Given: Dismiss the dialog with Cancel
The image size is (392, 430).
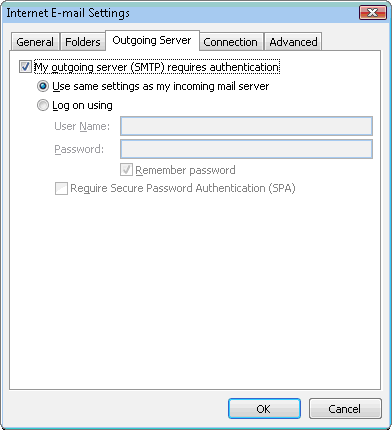Looking at the screenshot, I should point(345,409).
